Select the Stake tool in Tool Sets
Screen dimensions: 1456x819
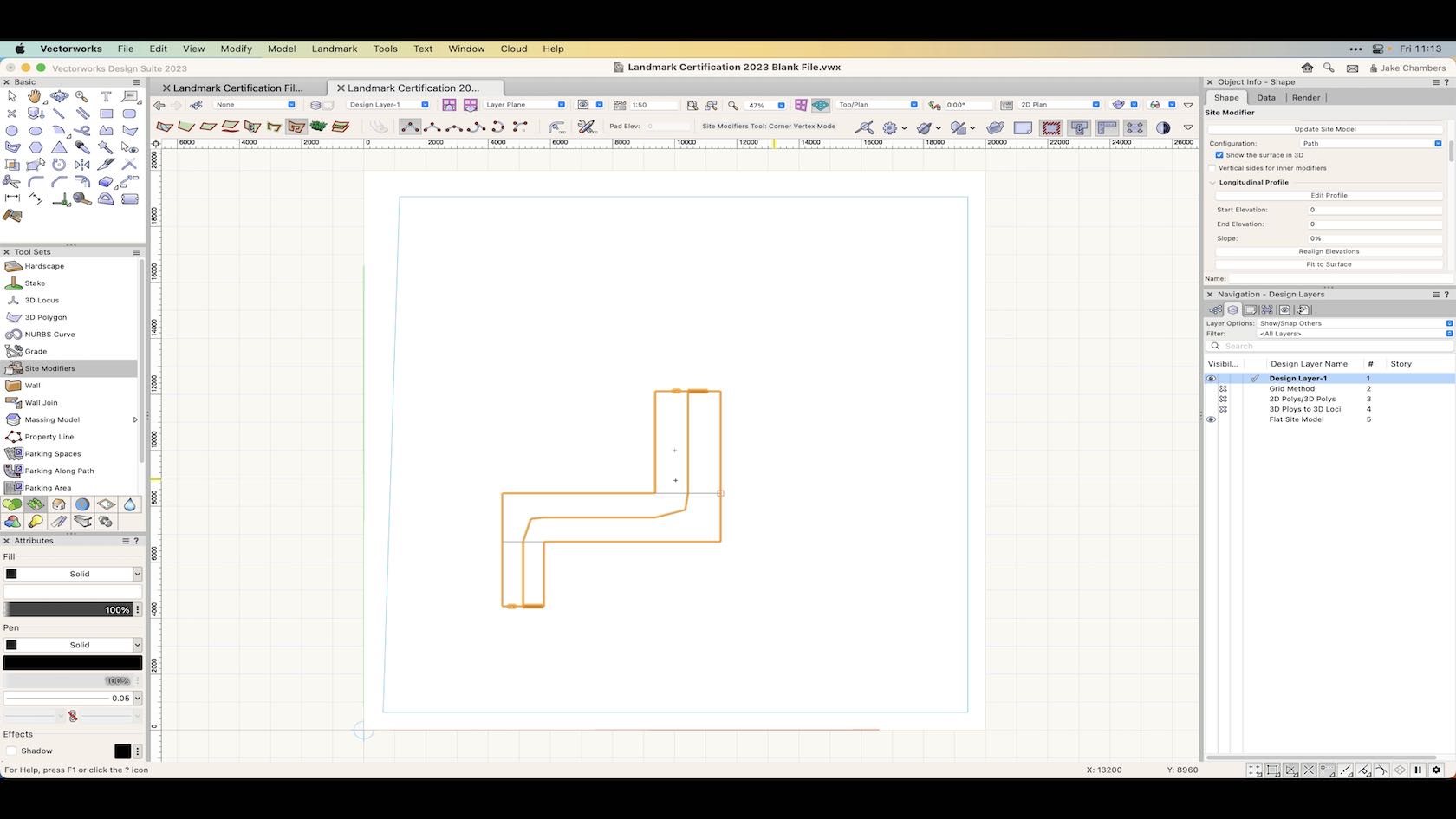click(x=35, y=283)
